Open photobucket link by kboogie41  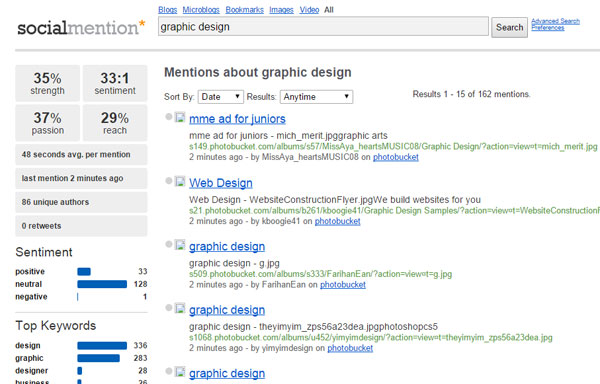pos(338,221)
